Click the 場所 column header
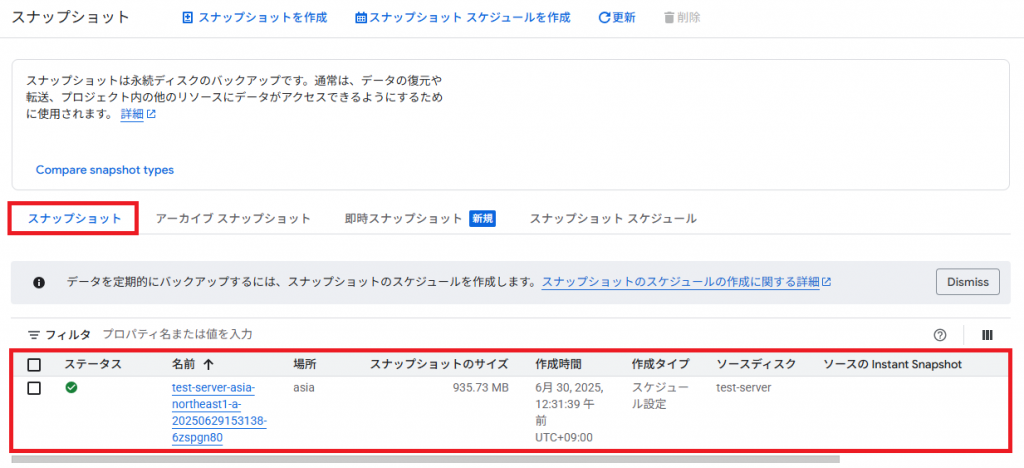Screen dimensions: 1024x468 305,364
